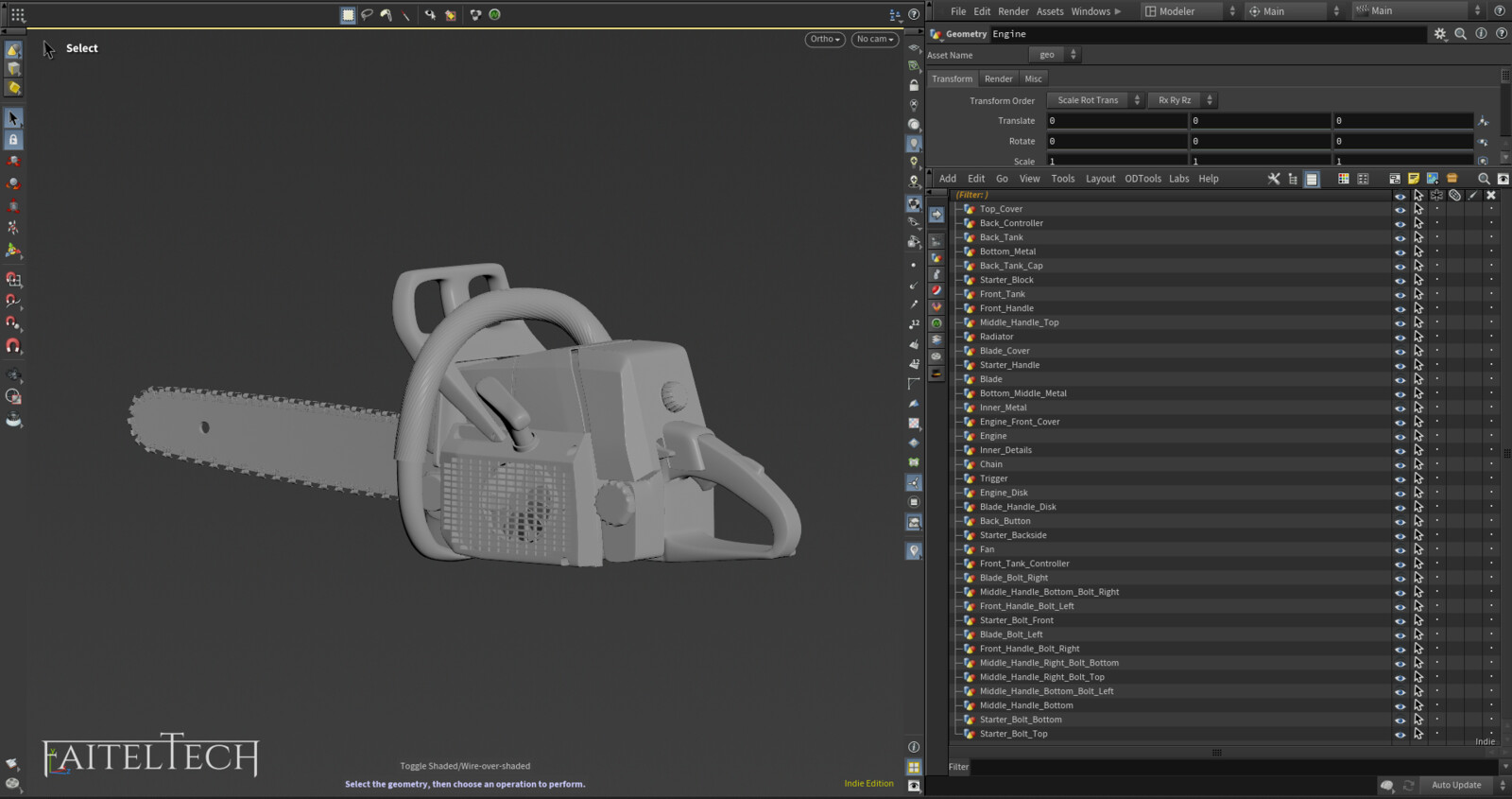Switch to the Render parameter tab
1512x799 pixels.
click(x=998, y=78)
